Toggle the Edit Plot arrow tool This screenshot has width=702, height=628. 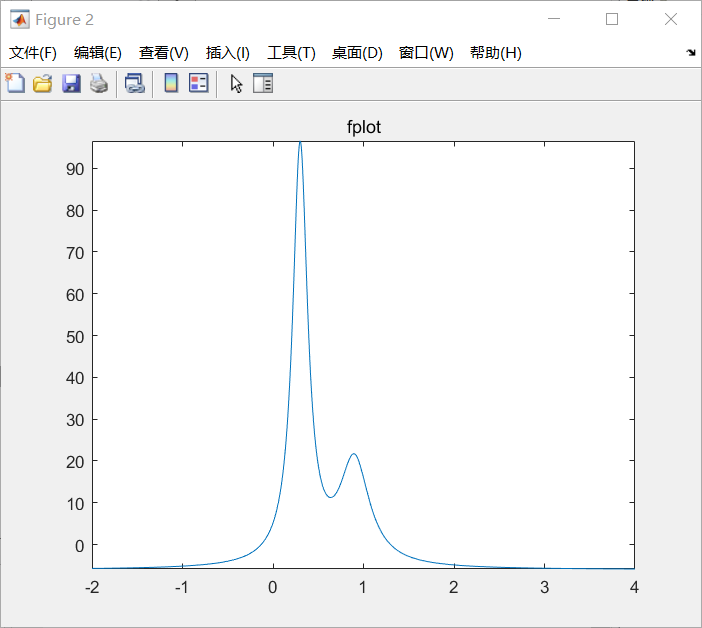236,84
